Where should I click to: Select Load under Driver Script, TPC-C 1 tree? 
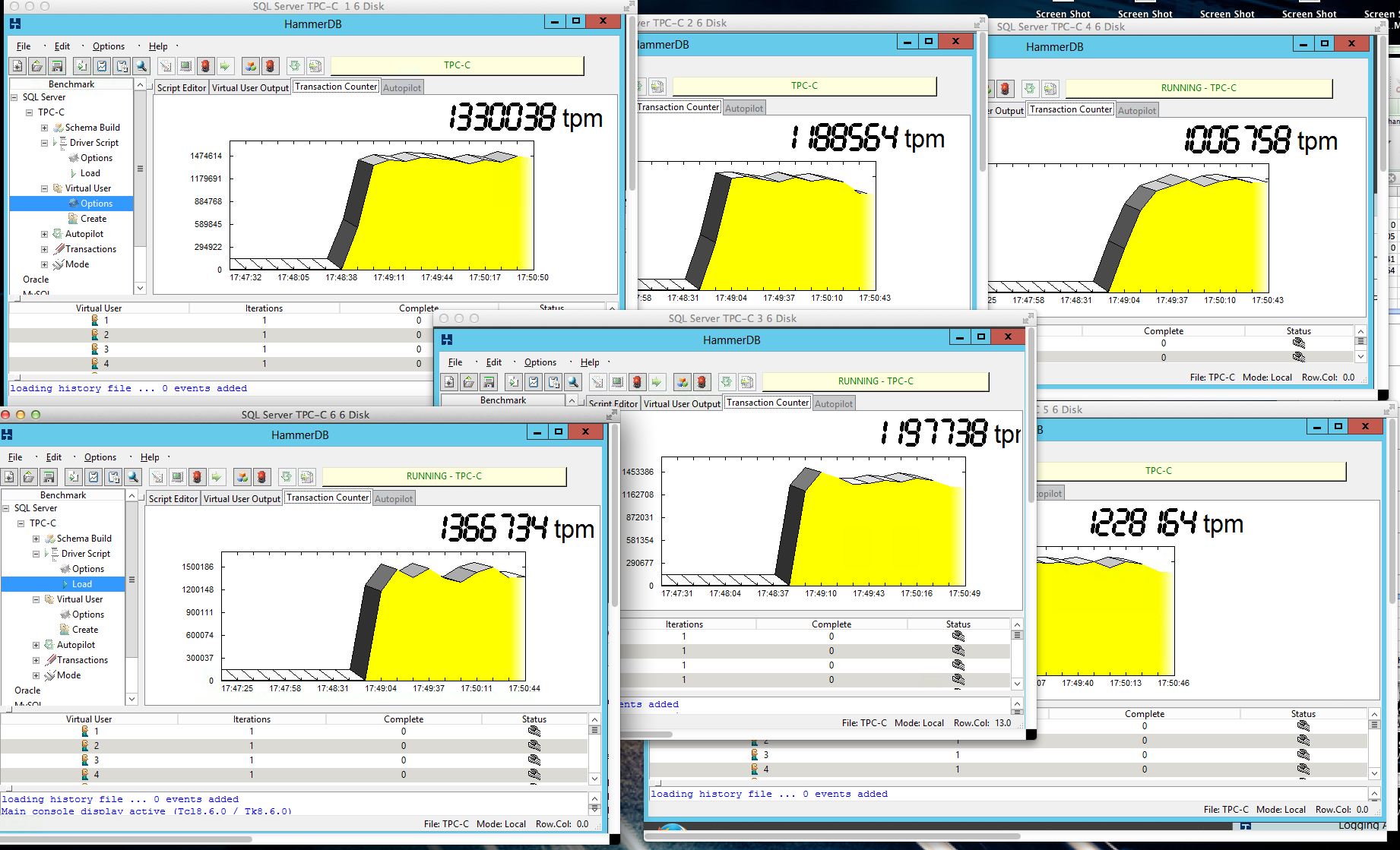point(90,173)
